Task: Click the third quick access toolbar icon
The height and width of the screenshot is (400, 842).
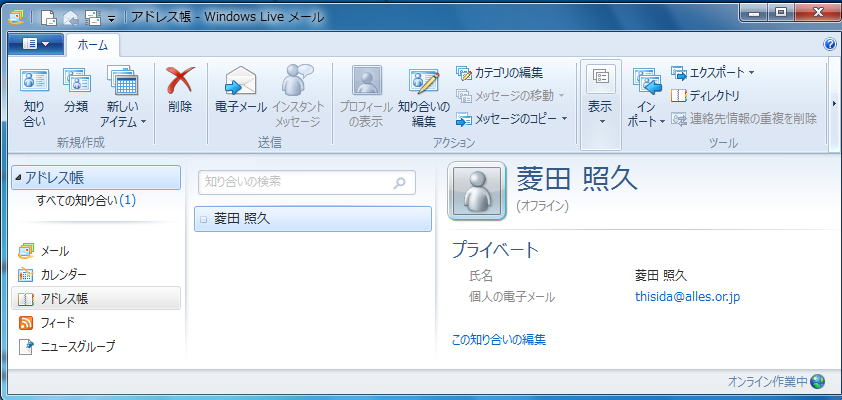Action: (92, 18)
